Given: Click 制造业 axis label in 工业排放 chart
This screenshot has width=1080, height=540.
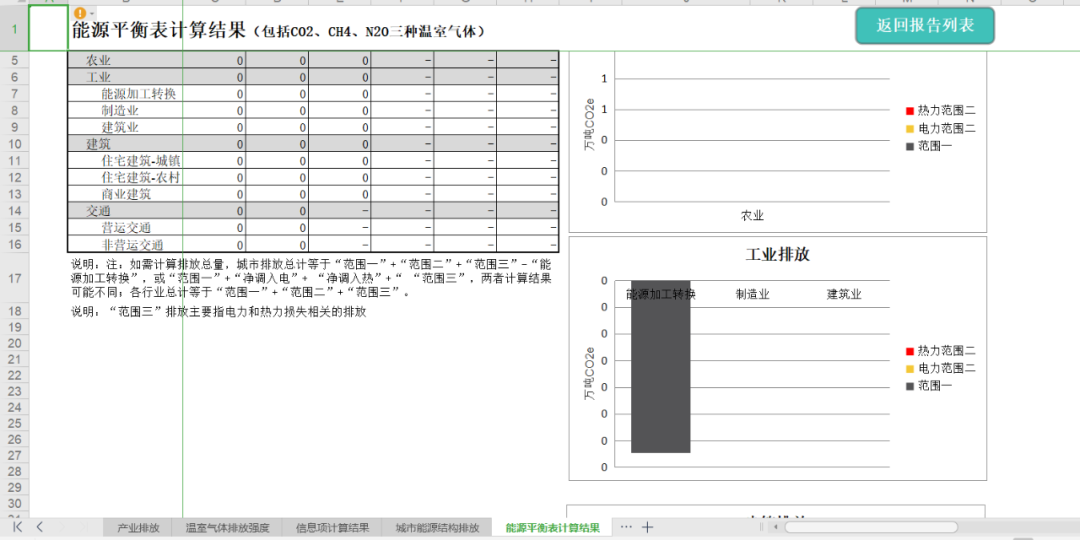Looking at the screenshot, I should click(x=752, y=295).
